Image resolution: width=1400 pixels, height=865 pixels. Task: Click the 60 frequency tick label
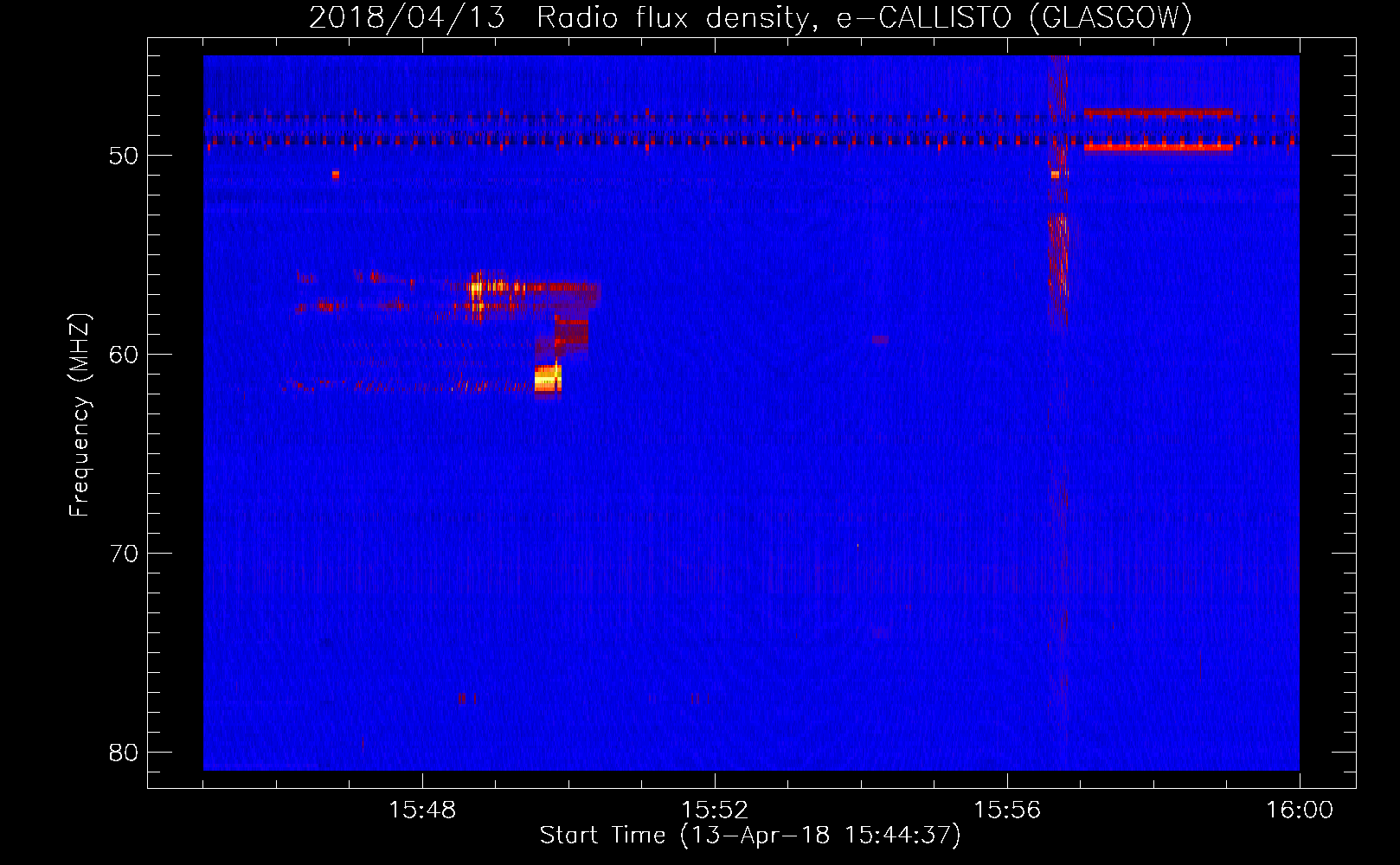click(124, 355)
